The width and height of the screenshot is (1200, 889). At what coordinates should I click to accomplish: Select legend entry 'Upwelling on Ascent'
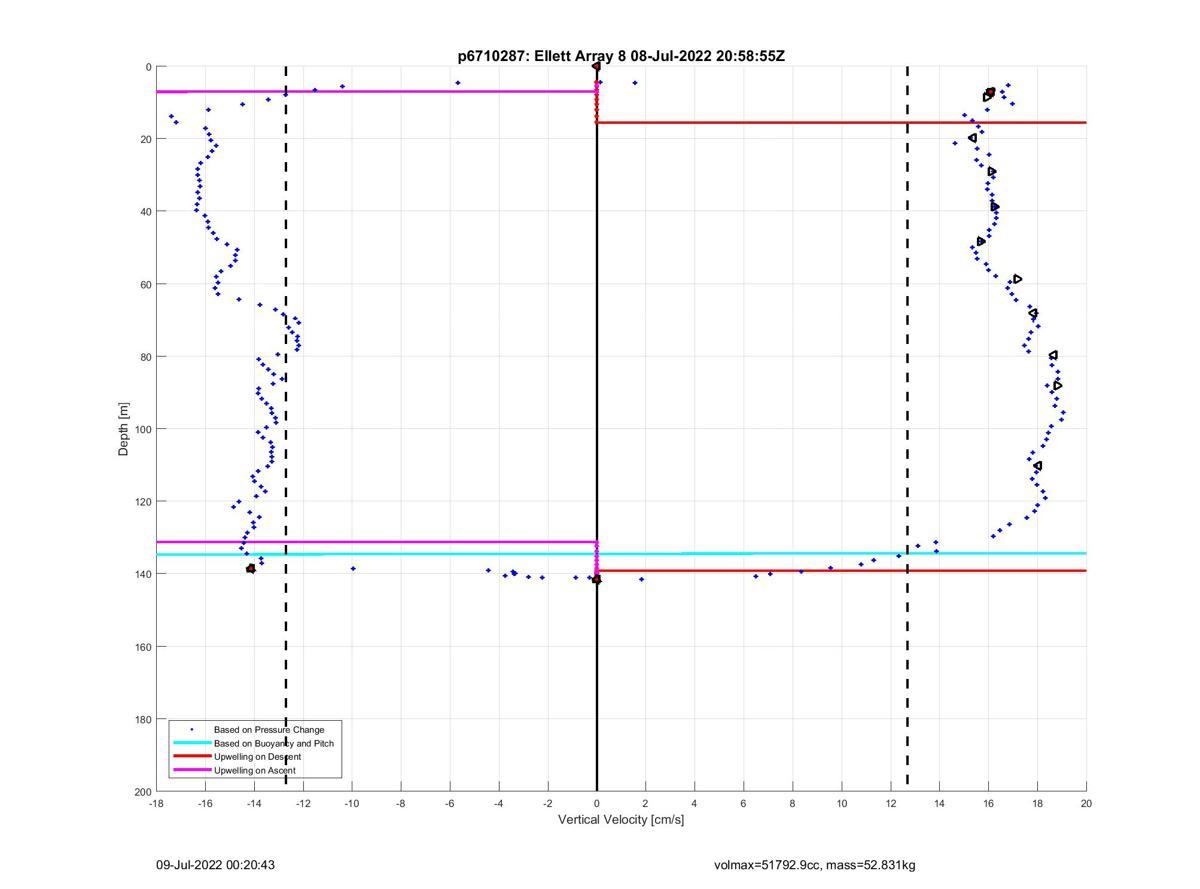(x=255, y=770)
